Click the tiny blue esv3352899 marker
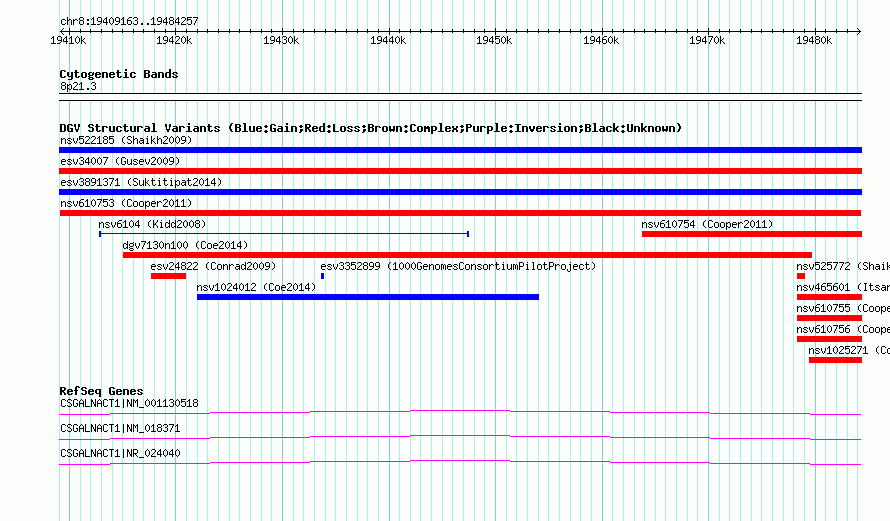890x521 pixels. pos(322,276)
